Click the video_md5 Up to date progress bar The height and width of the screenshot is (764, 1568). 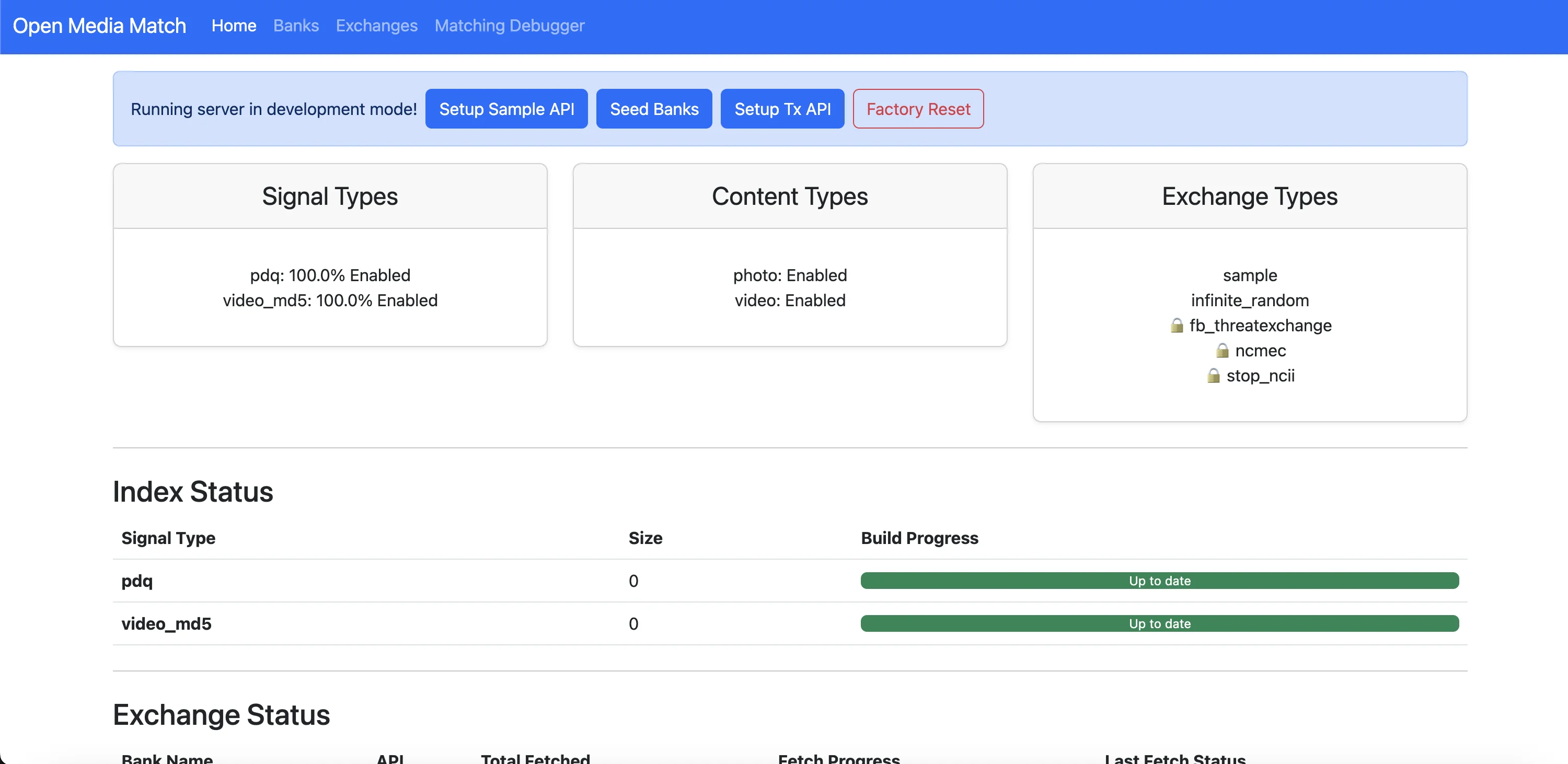pyautogui.click(x=1160, y=623)
